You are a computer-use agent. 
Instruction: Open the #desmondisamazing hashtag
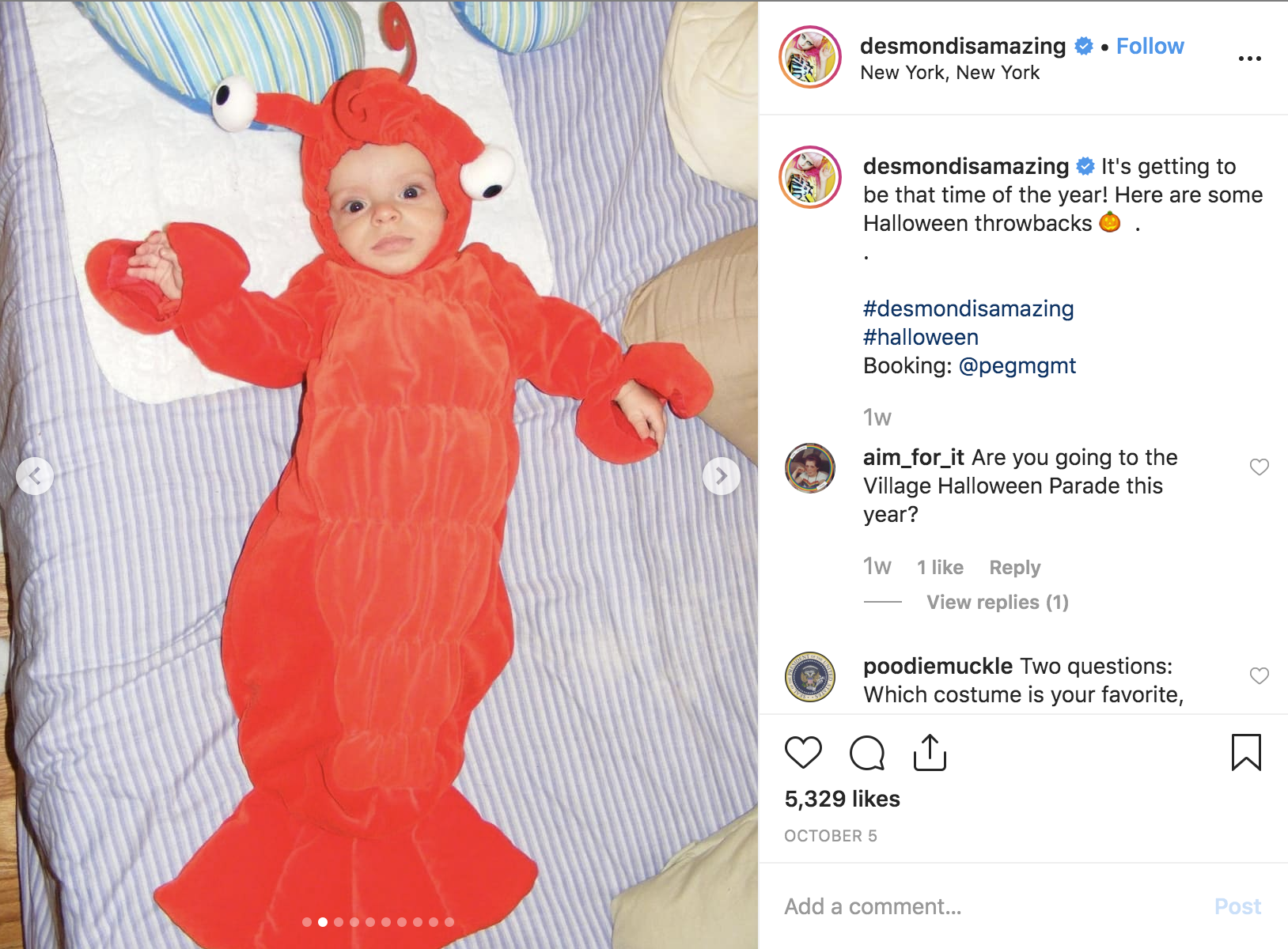coord(968,309)
